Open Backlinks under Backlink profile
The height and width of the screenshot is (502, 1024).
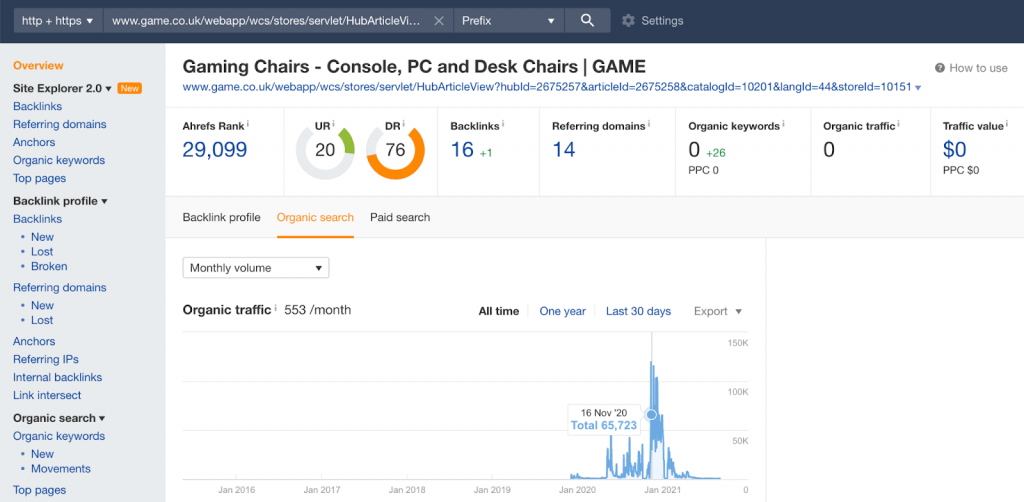pos(38,219)
